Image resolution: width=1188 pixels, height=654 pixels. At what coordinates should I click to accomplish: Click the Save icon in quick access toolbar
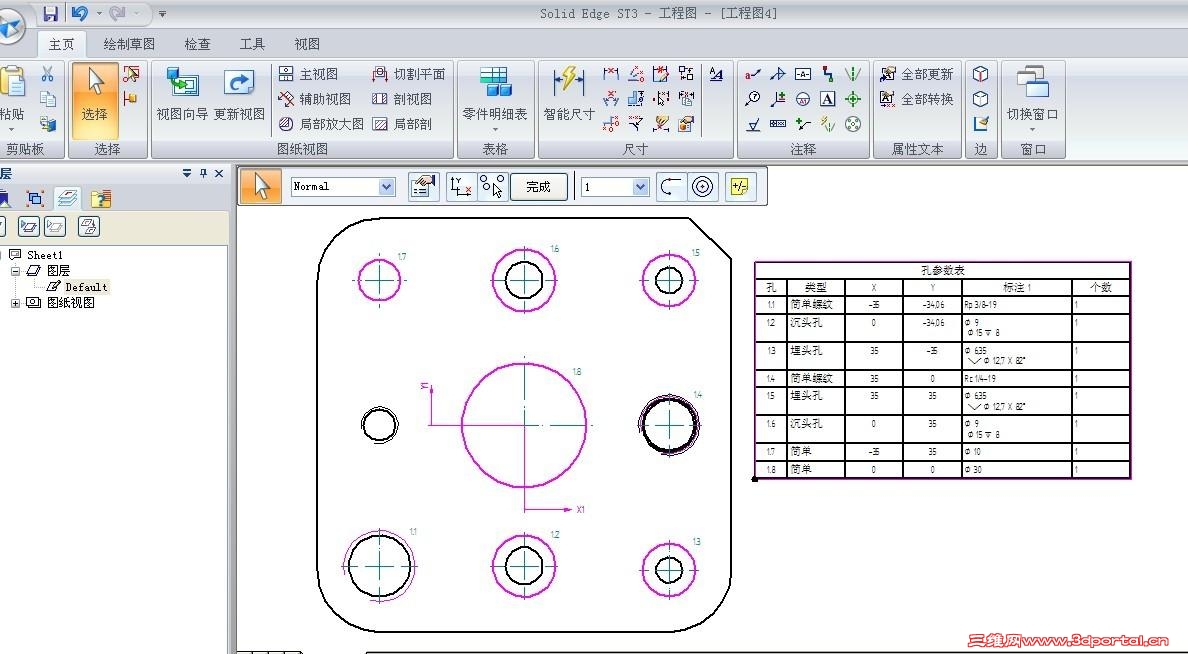point(51,13)
